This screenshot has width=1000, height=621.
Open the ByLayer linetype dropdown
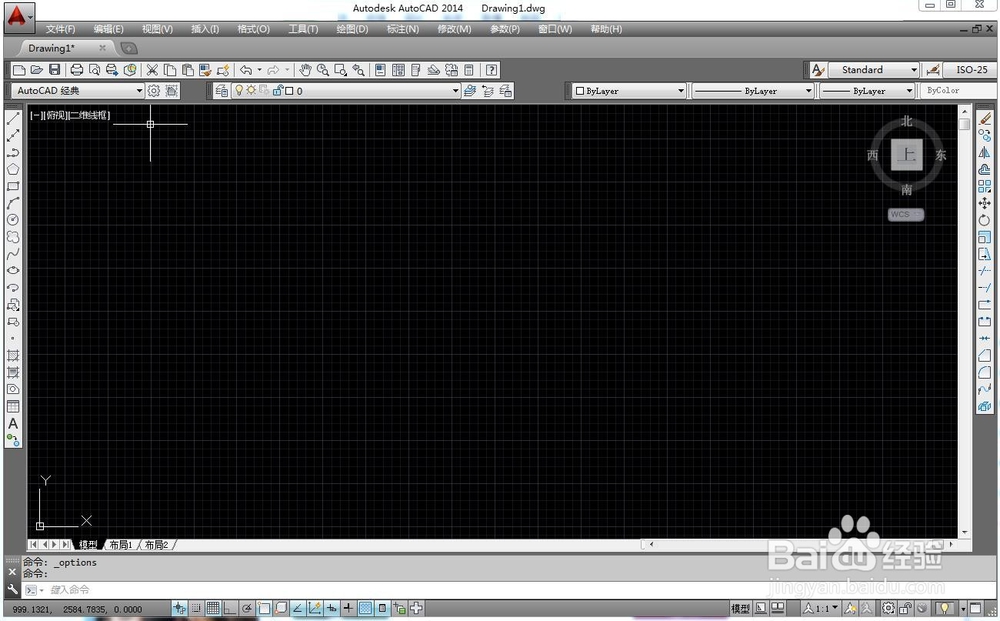753,91
